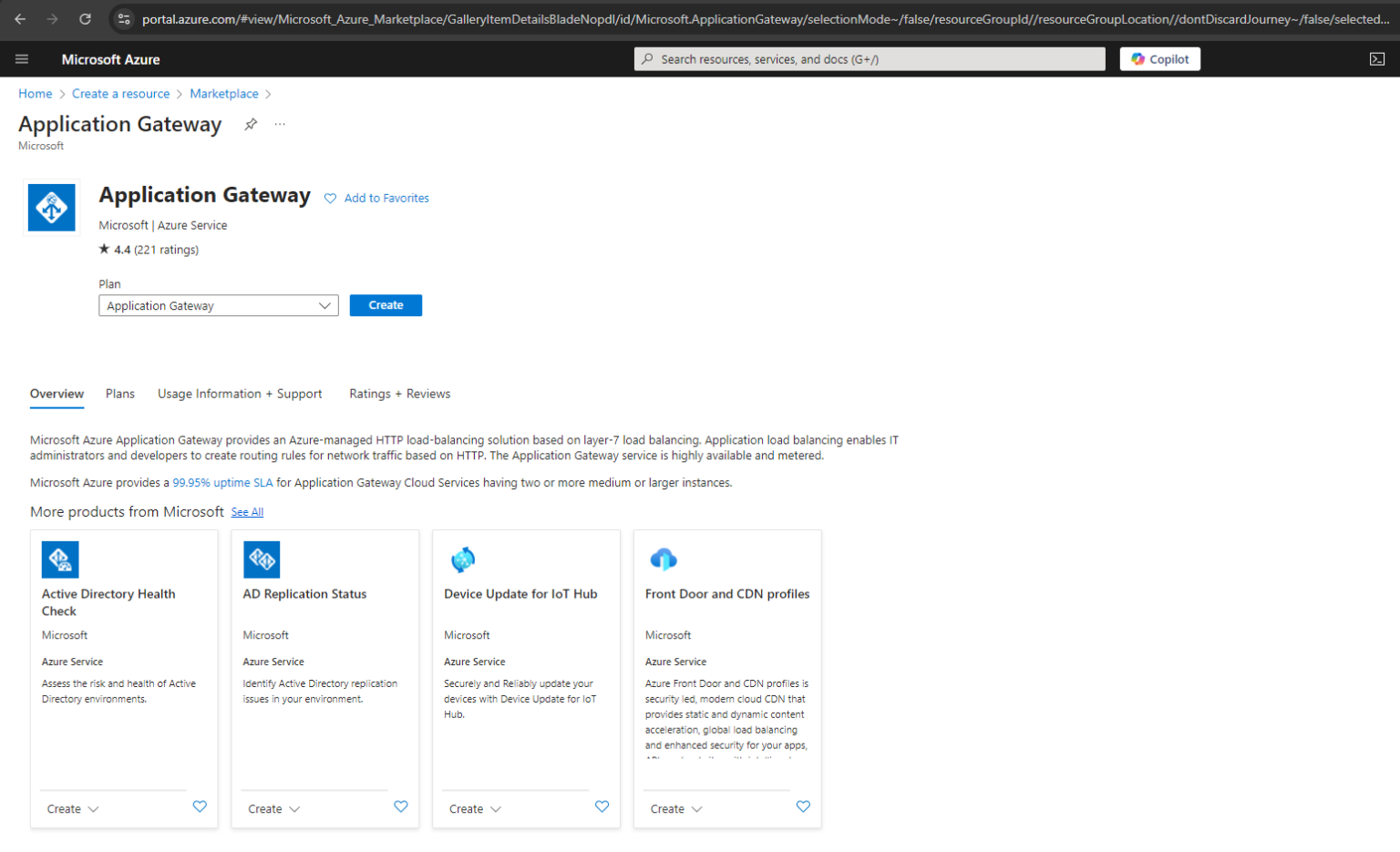This screenshot has width=1400, height=852.
Task: Switch to the Ratings + Reviews tab
Action: [400, 394]
